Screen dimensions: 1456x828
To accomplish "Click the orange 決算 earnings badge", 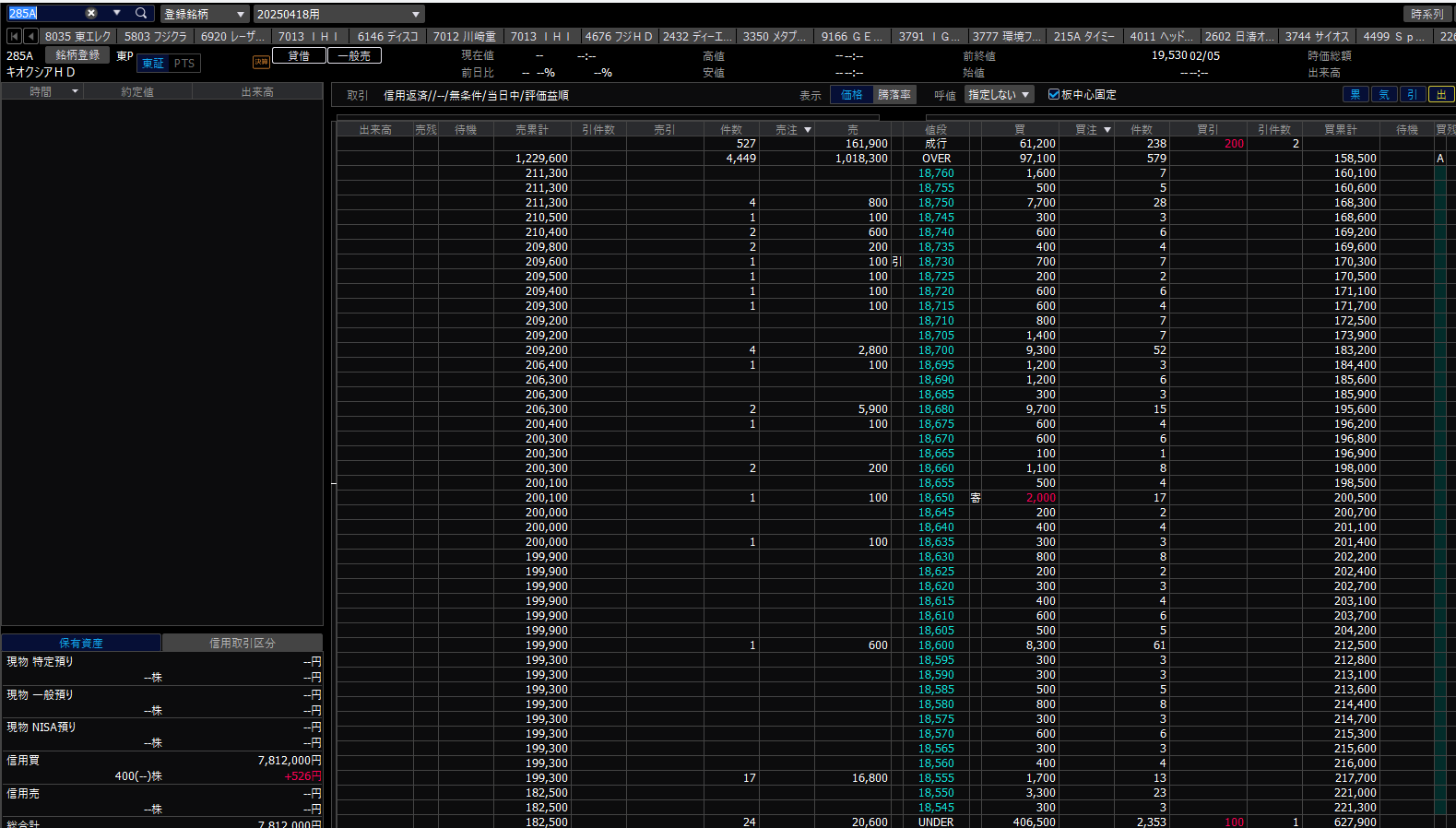I will click(x=261, y=62).
